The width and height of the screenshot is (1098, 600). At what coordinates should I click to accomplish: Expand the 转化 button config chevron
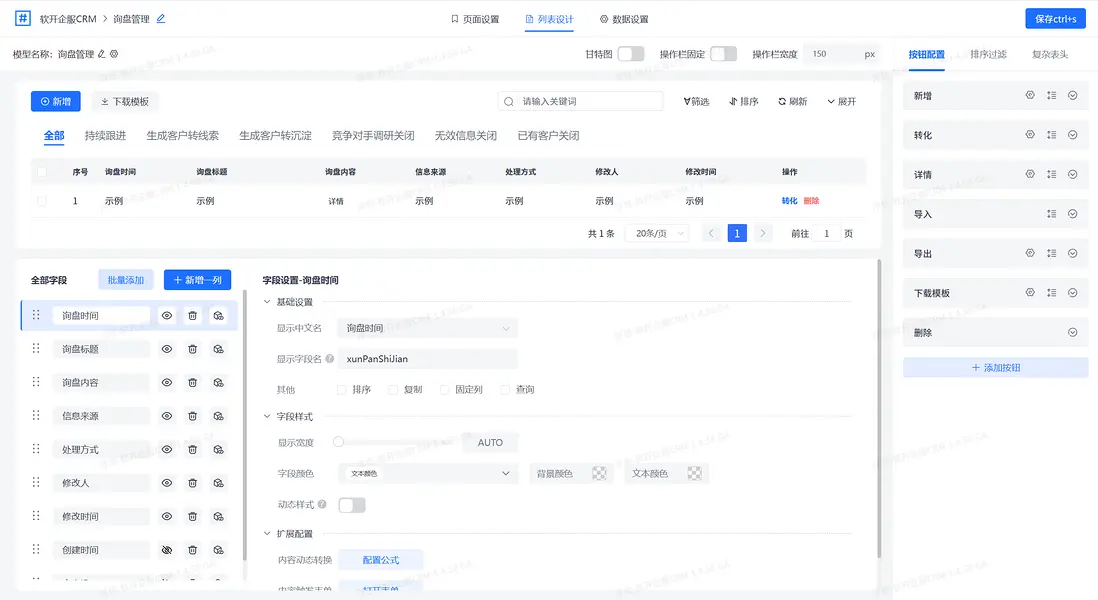(1072, 135)
